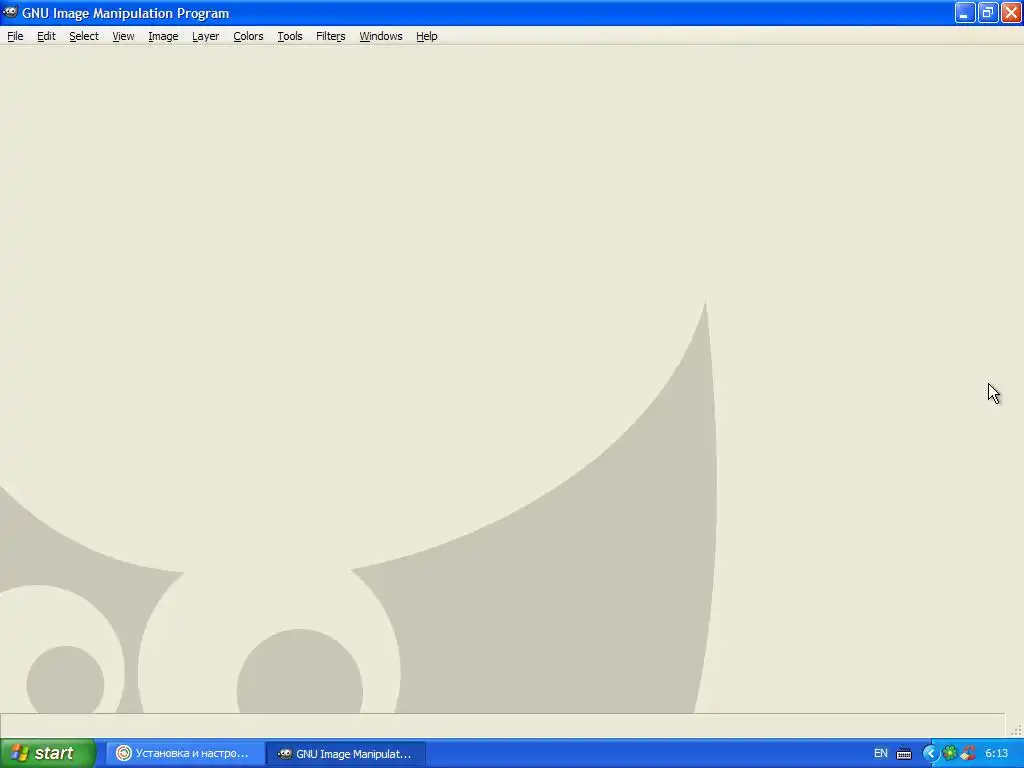Close the GIMP window
The height and width of the screenshot is (768, 1024).
coord(1011,13)
